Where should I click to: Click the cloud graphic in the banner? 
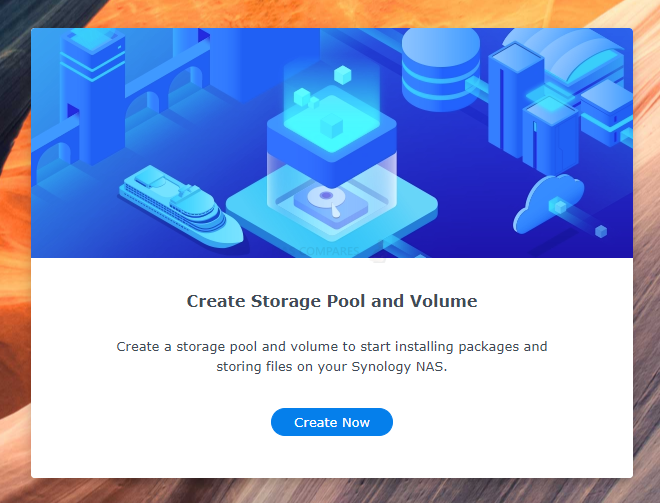(548, 204)
